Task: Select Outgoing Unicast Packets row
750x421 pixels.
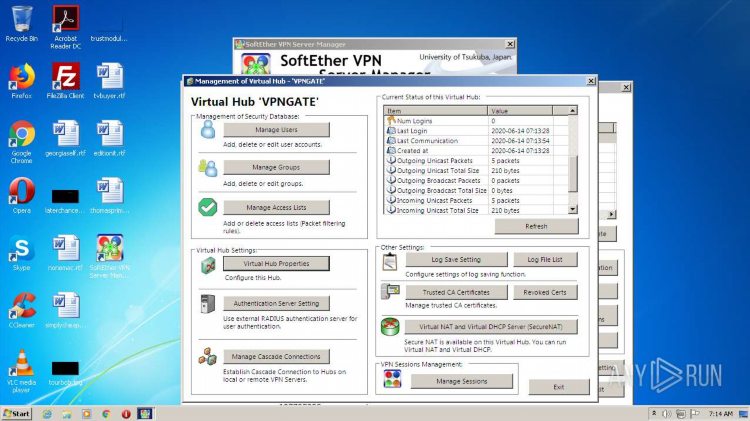Action: pyautogui.click(x=476, y=161)
